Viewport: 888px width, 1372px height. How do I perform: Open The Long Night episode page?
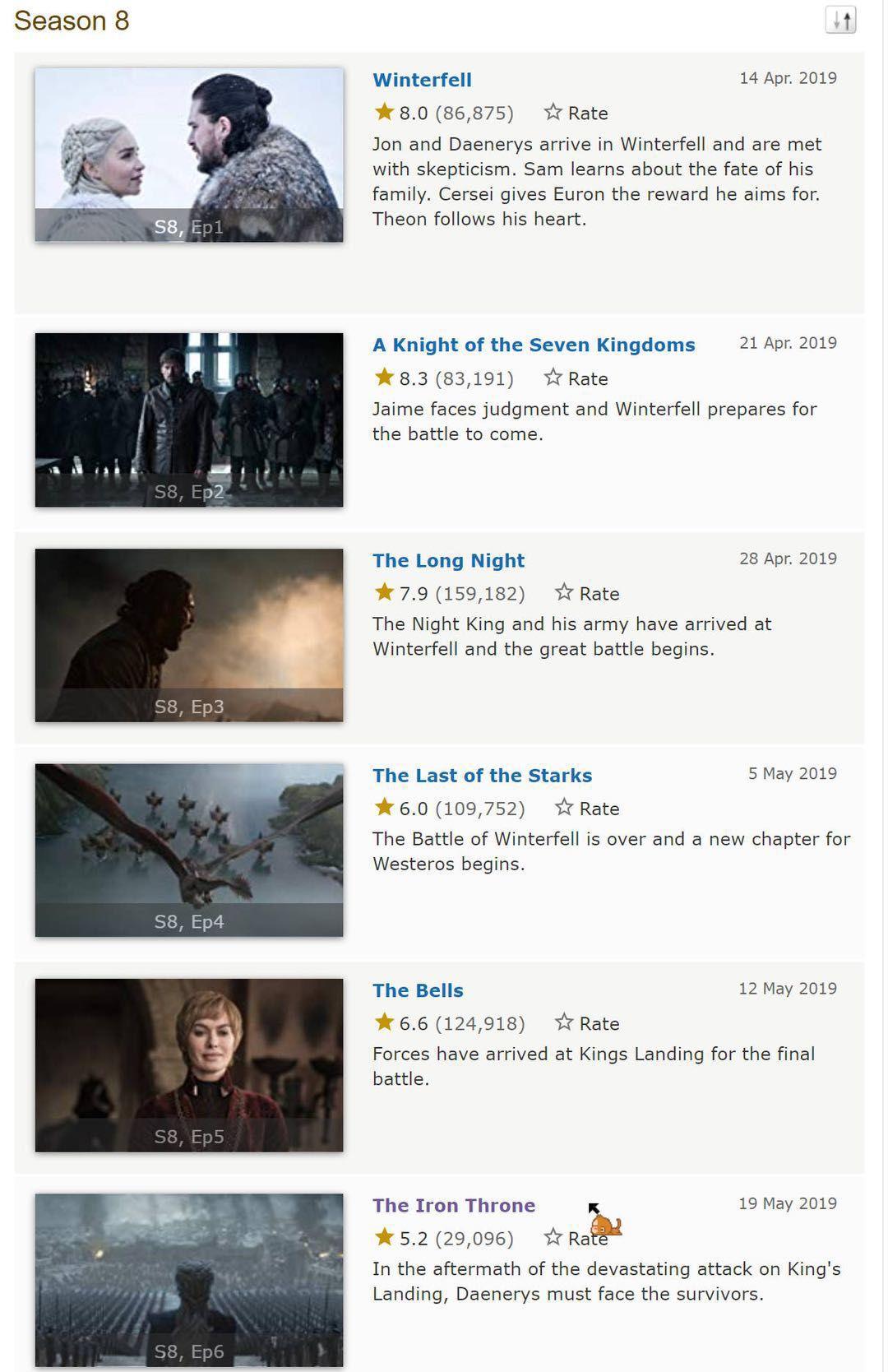448,560
